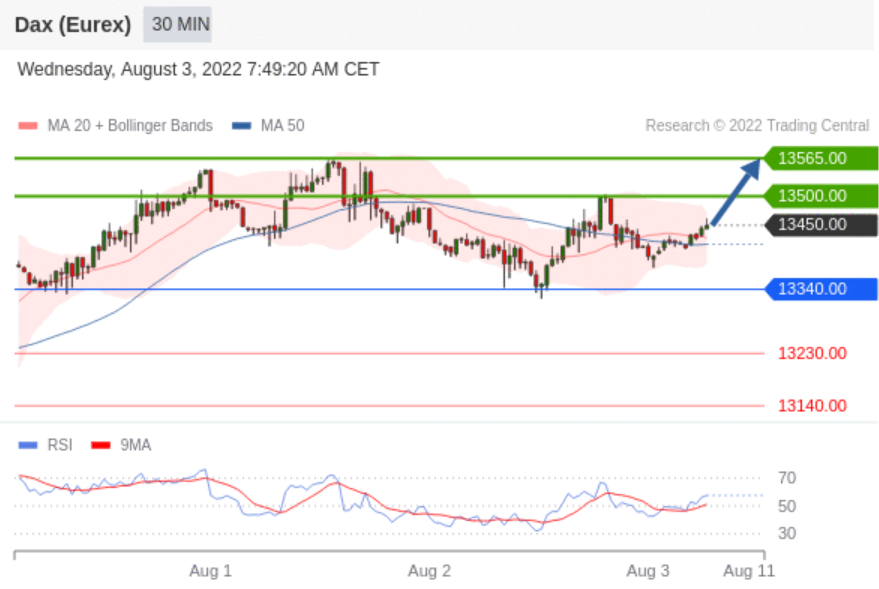Click the 'Aug 1' axis date
The width and height of the screenshot is (879, 589).
click(210, 571)
